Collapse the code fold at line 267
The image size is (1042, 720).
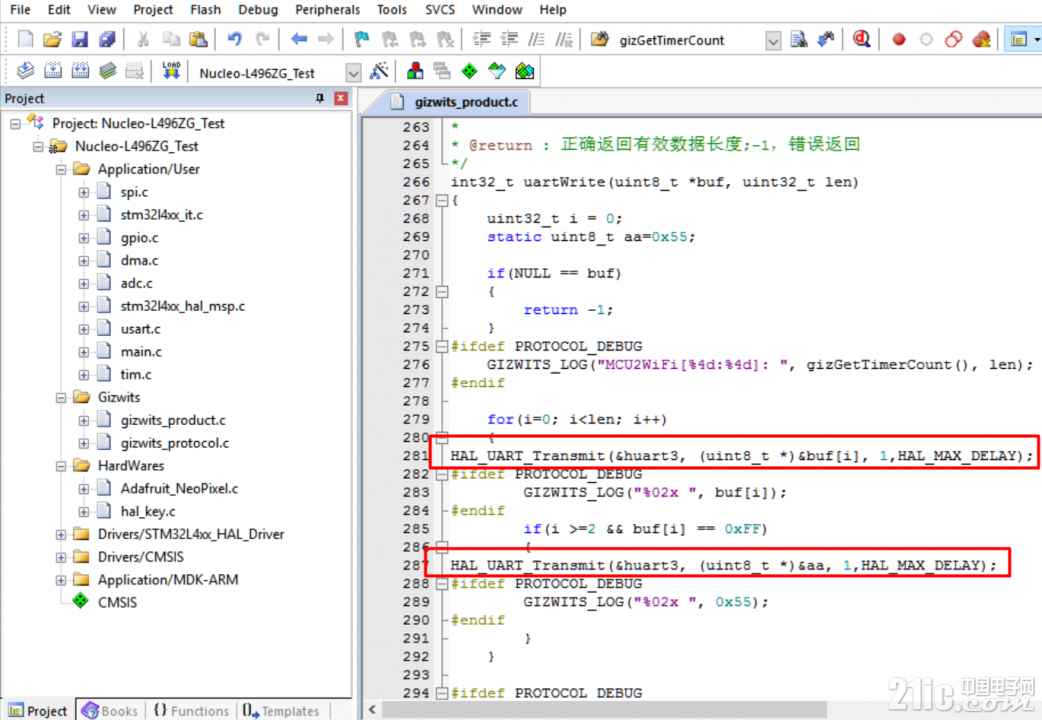click(441, 200)
